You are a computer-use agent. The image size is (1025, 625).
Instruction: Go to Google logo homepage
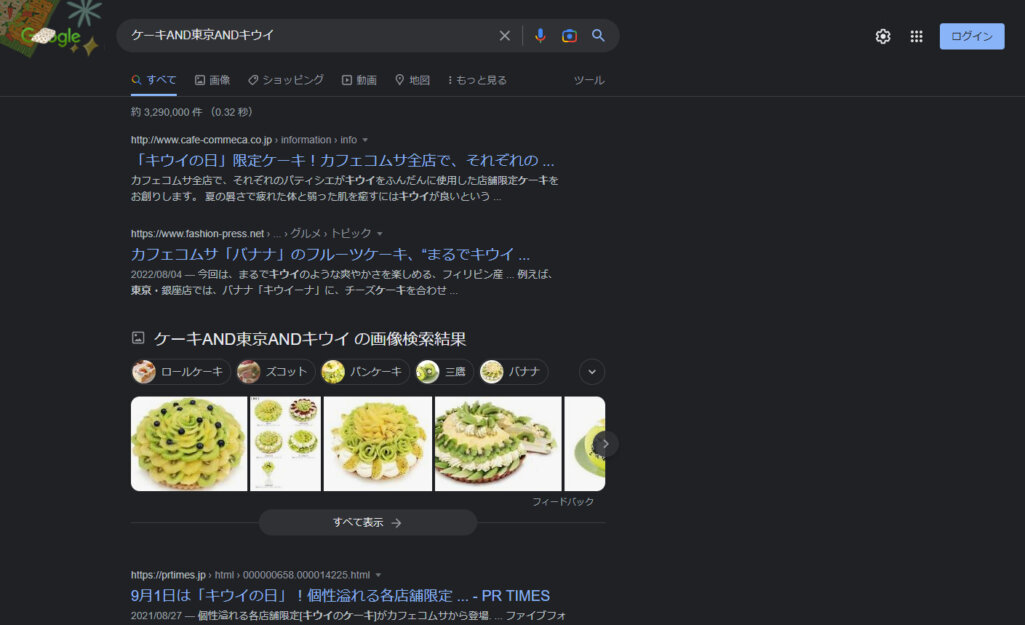pyautogui.click(x=51, y=36)
